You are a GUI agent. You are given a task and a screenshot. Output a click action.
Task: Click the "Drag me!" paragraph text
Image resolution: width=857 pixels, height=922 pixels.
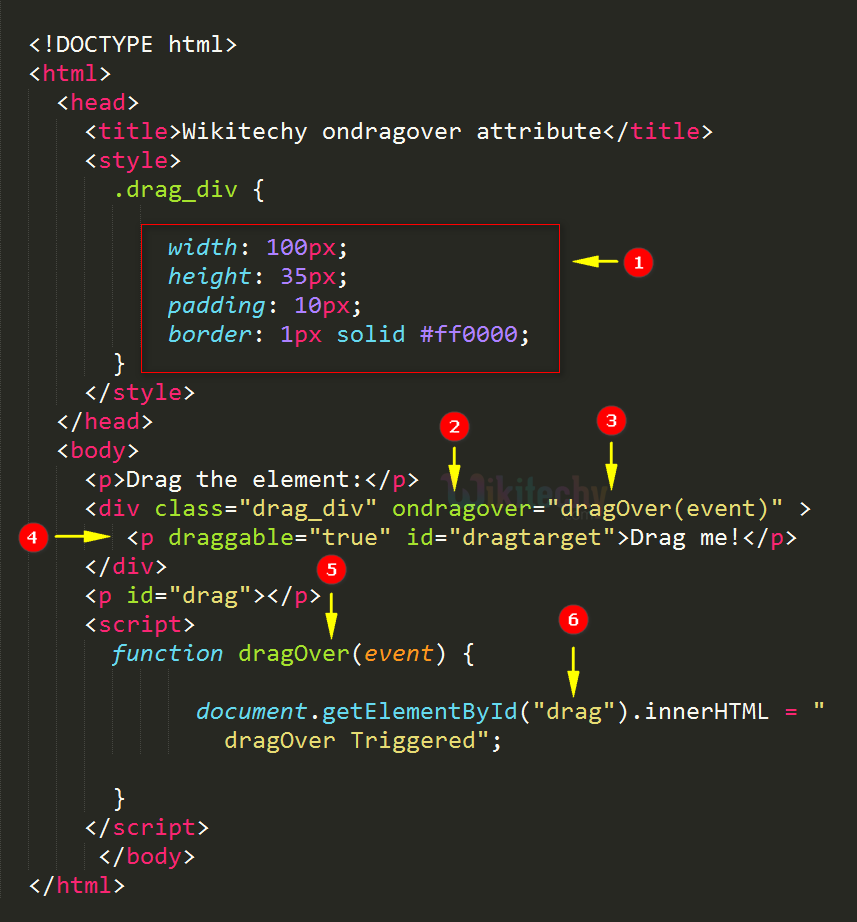click(x=686, y=537)
